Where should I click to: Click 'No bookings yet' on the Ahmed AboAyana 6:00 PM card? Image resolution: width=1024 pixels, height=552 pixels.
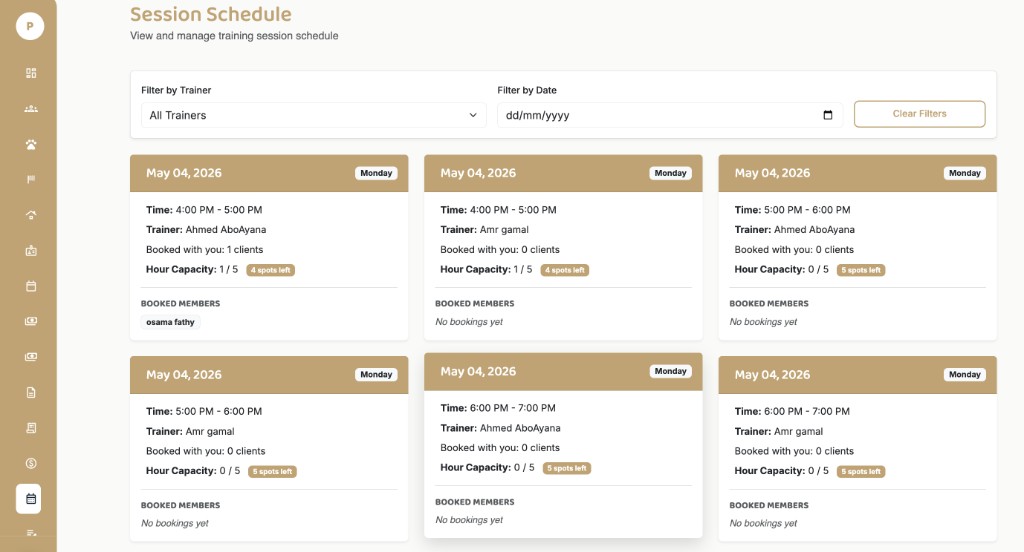[x=469, y=520]
